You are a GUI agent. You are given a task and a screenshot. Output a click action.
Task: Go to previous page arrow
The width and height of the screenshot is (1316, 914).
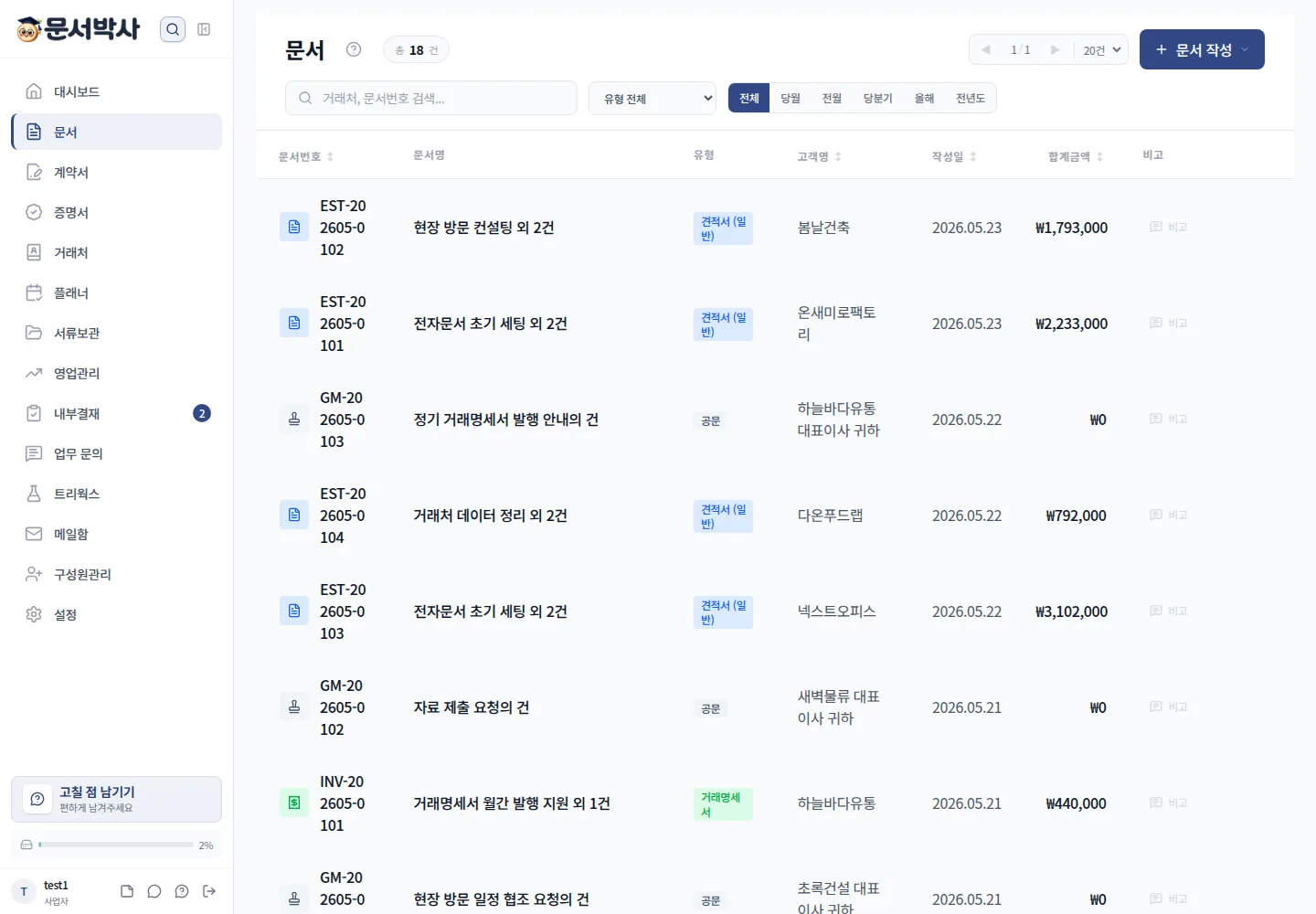[985, 49]
